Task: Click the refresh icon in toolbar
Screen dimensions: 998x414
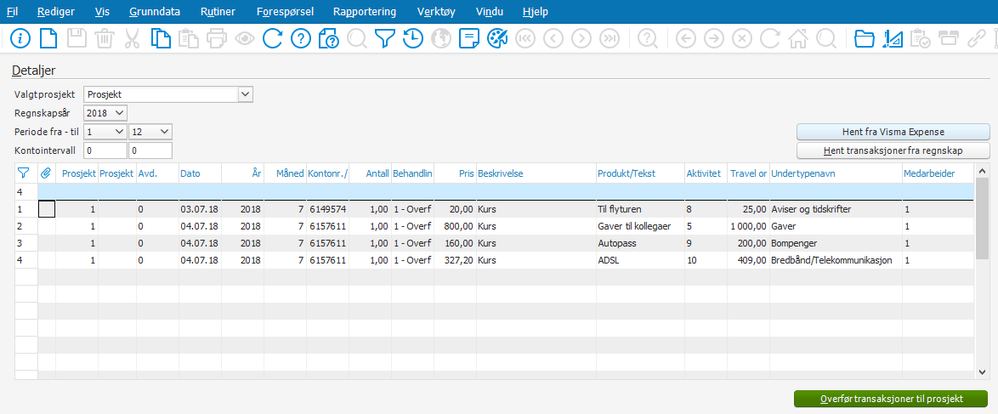Action: coord(272,39)
